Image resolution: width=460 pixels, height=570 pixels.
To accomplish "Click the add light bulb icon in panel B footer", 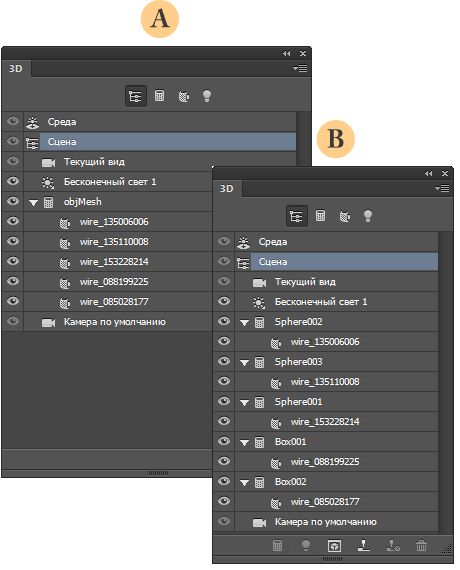I will point(306,546).
